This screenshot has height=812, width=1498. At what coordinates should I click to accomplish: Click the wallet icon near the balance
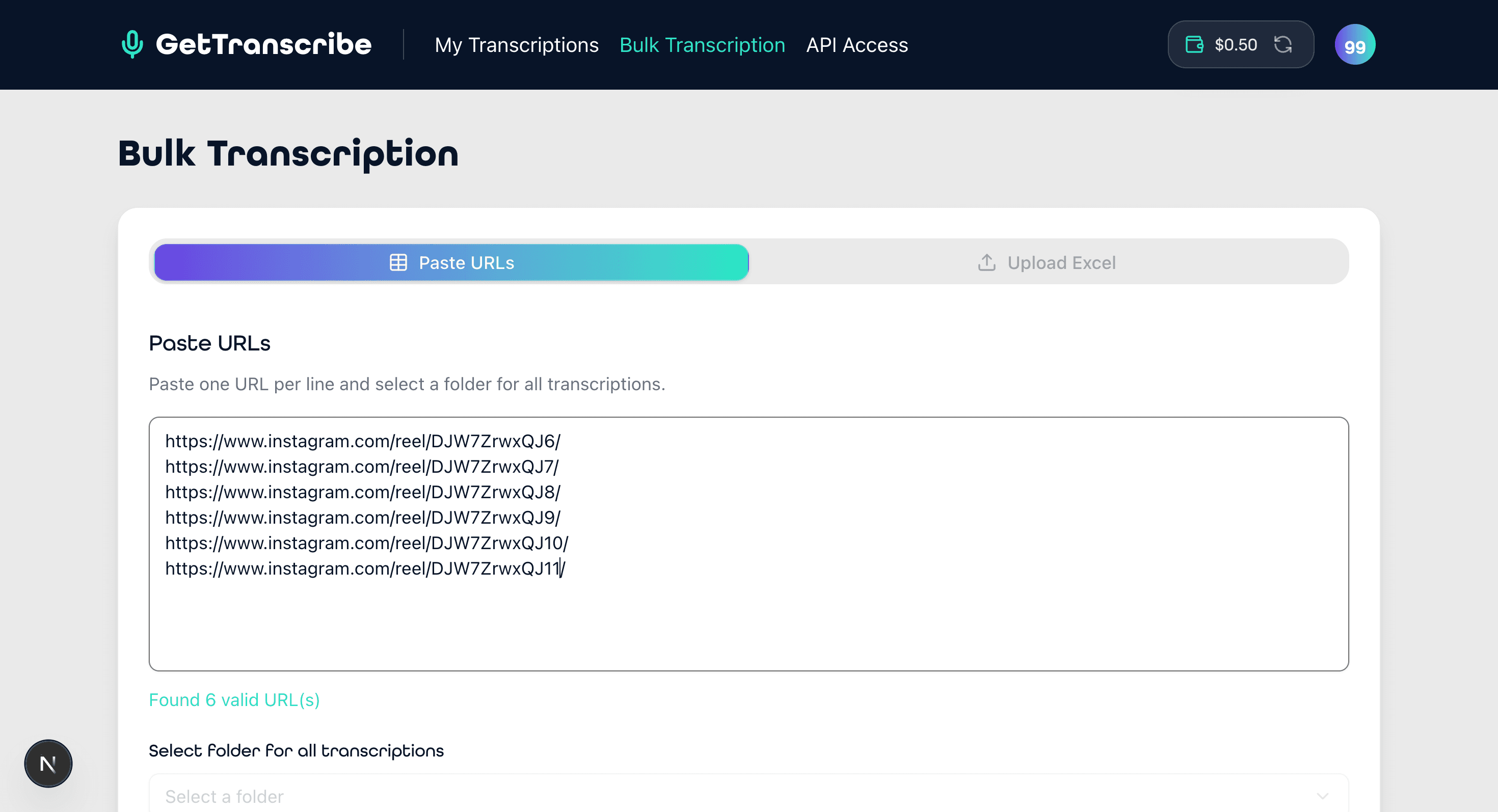point(1193,44)
